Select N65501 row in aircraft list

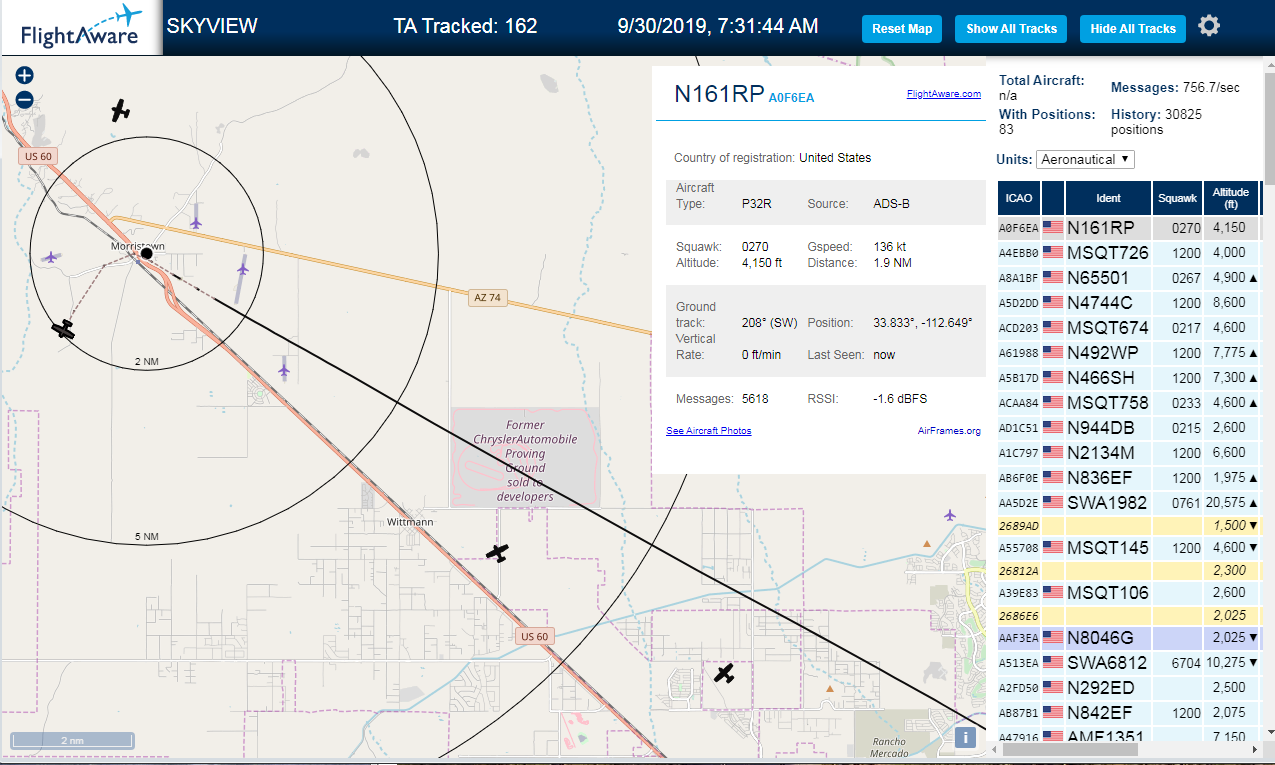point(1129,278)
